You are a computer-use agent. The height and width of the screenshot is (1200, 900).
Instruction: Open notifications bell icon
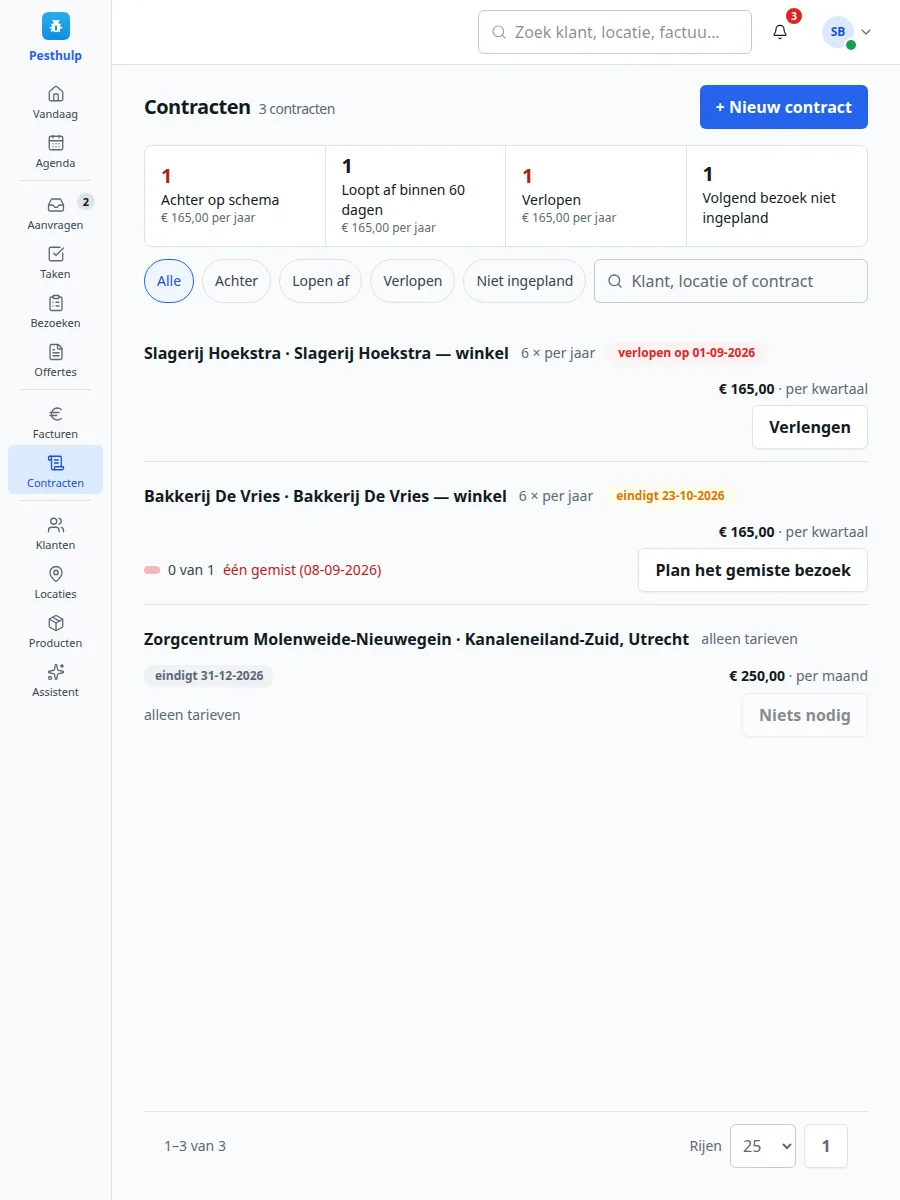(x=780, y=32)
